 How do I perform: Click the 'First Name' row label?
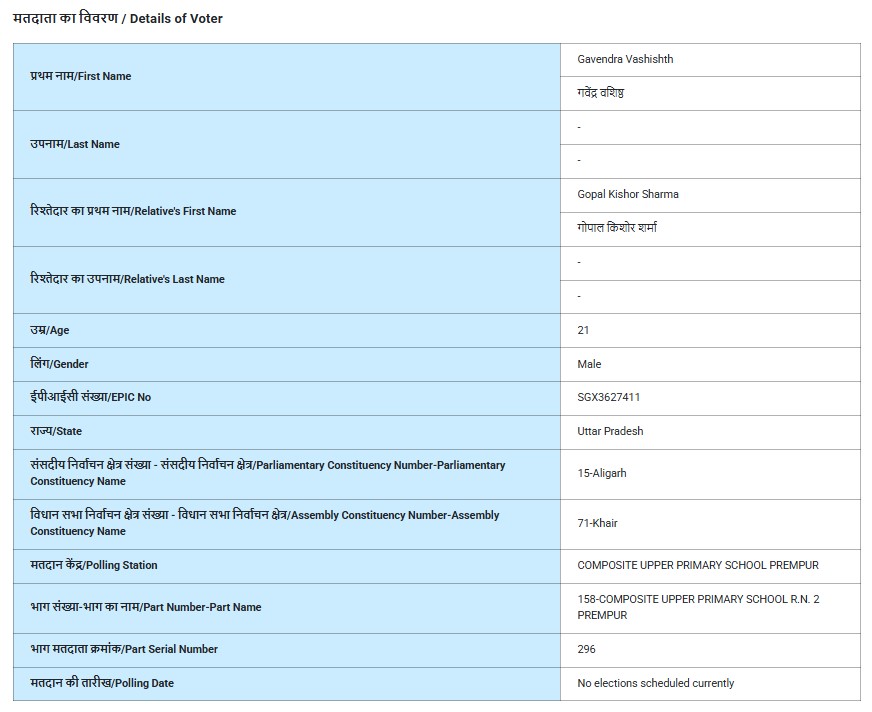(x=81, y=76)
